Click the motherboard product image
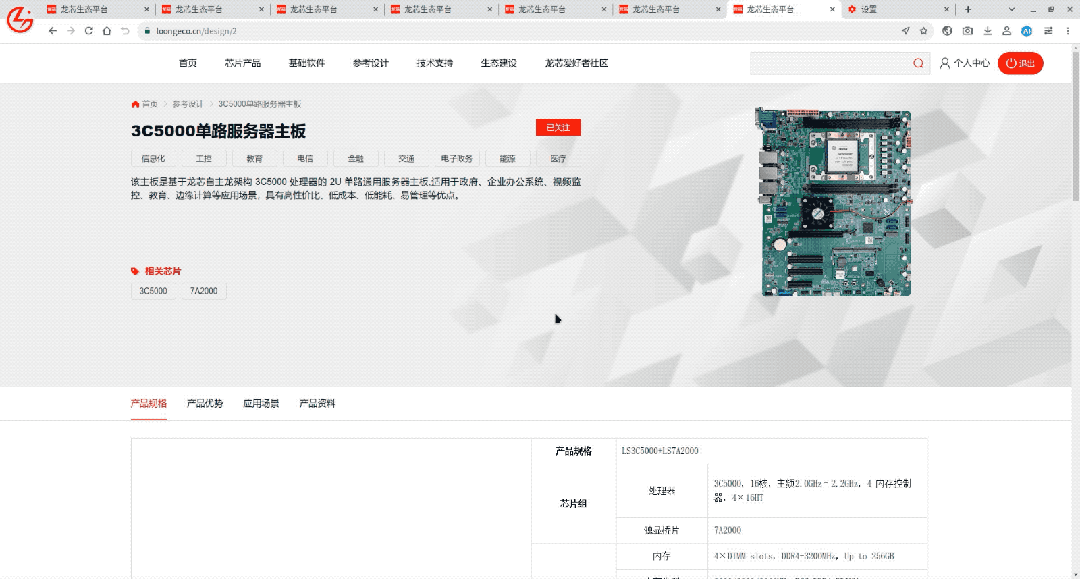Screen dimensions: 1080x579 coord(833,202)
